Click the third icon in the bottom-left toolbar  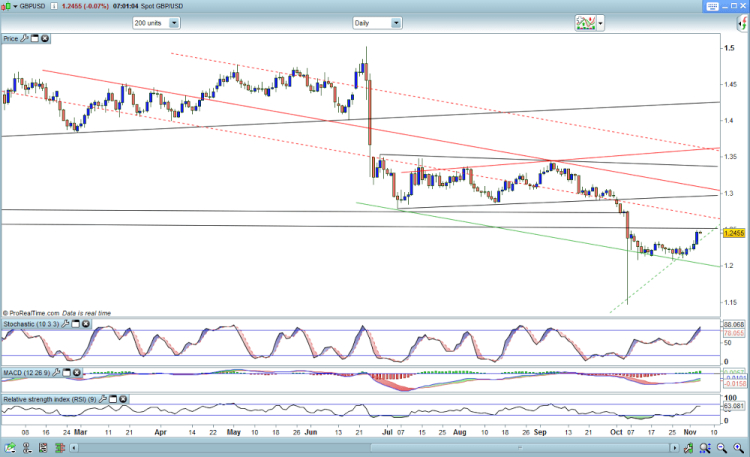click(43, 448)
